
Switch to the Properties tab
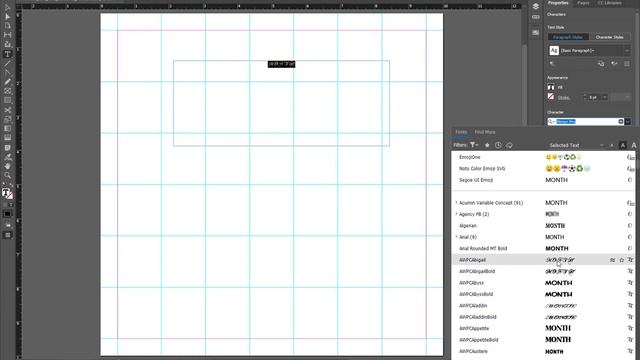coord(558,3)
